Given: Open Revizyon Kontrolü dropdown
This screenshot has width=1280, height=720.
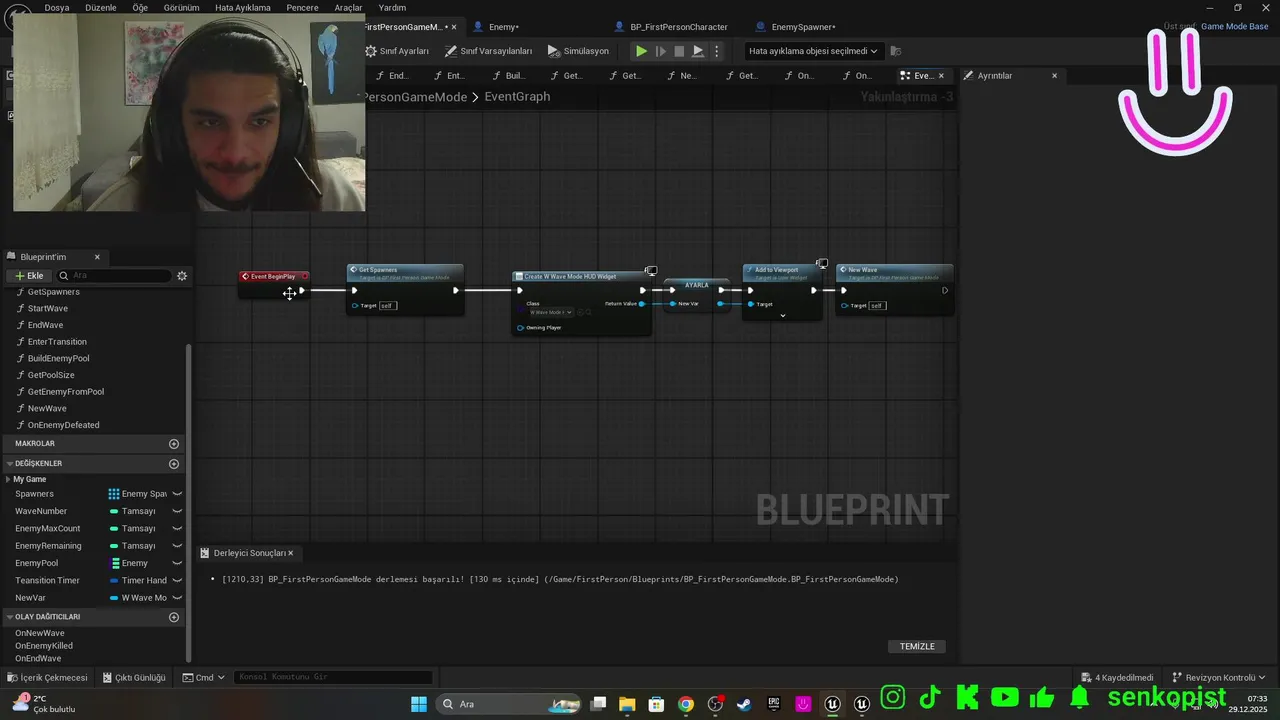Looking at the screenshot, I should pyautogui.click(x=1219, y=678).
